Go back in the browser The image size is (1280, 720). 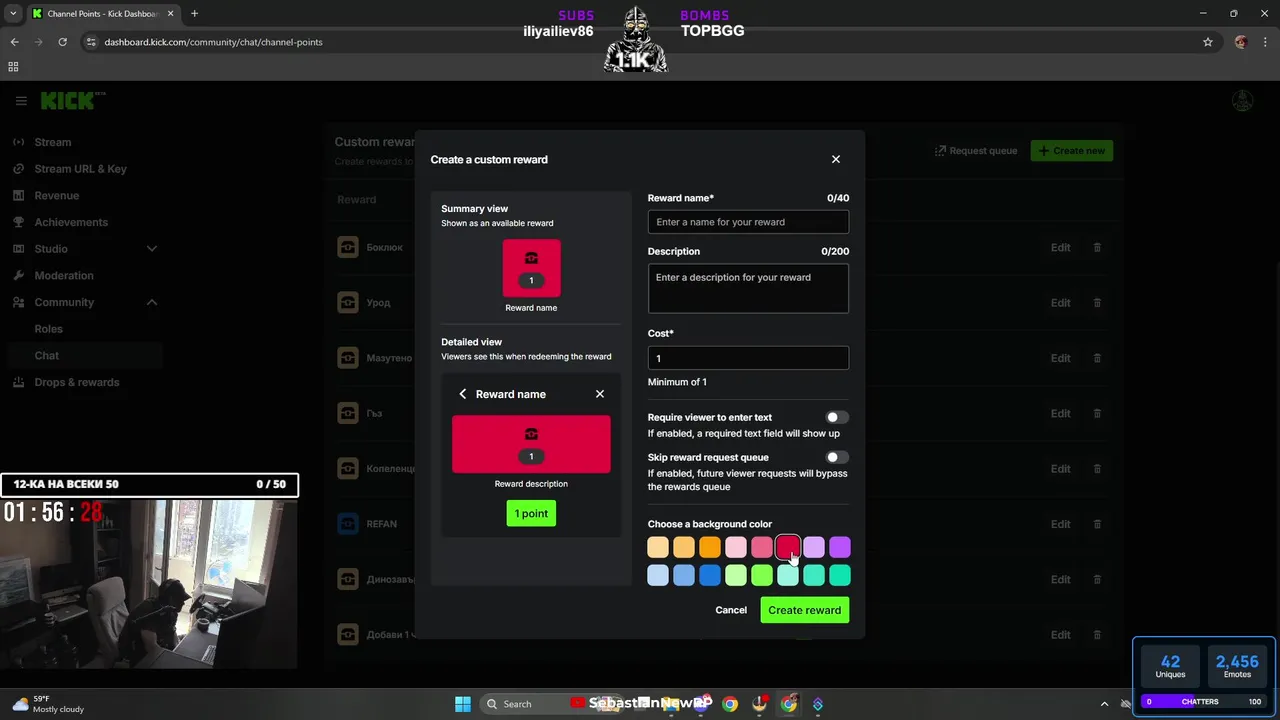(x=14, y=42)
